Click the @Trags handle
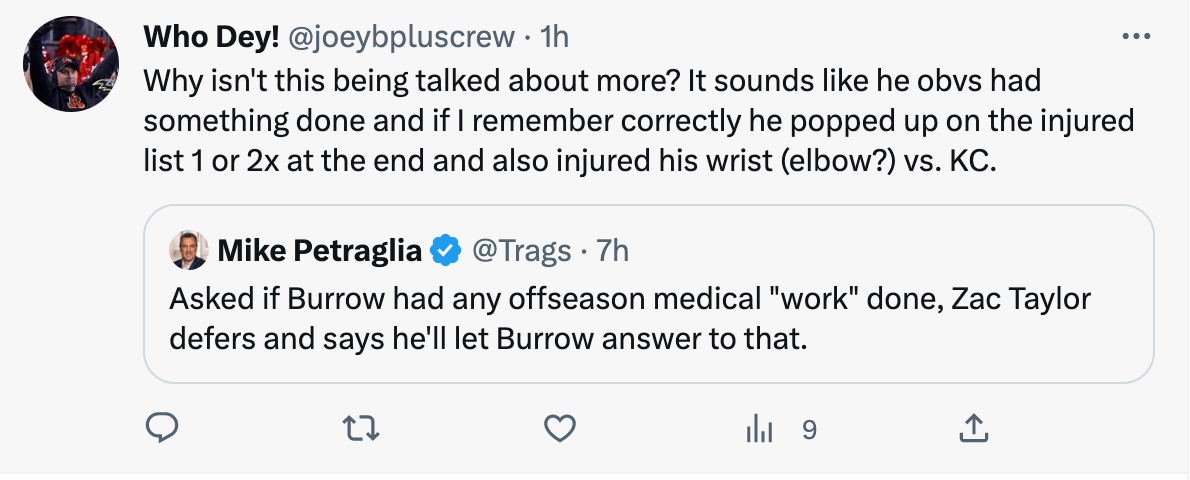 [x=521, y=251]
